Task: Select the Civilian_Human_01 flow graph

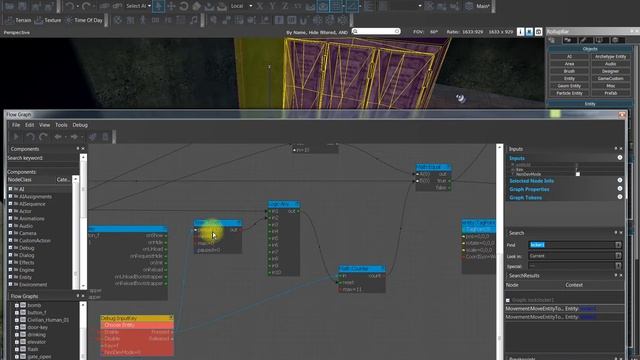Action: tap(48, 320)
